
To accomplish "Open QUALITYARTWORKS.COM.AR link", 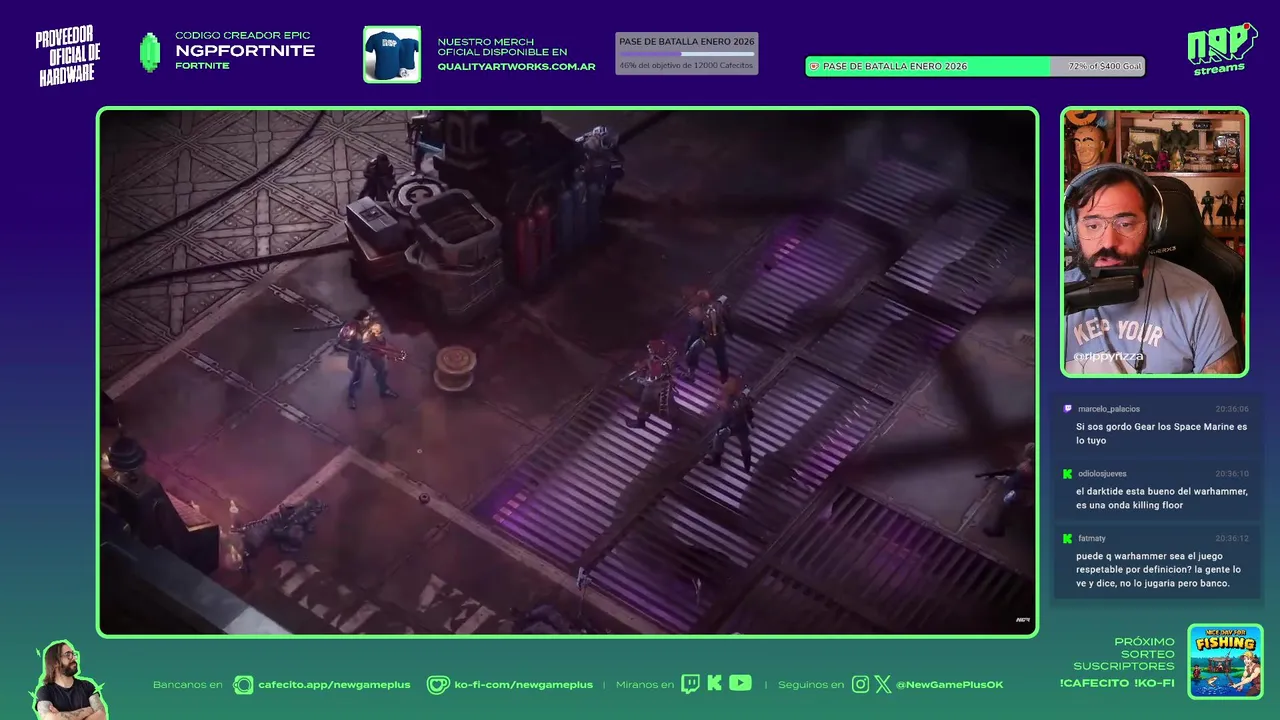I will (x=516, y=67).
